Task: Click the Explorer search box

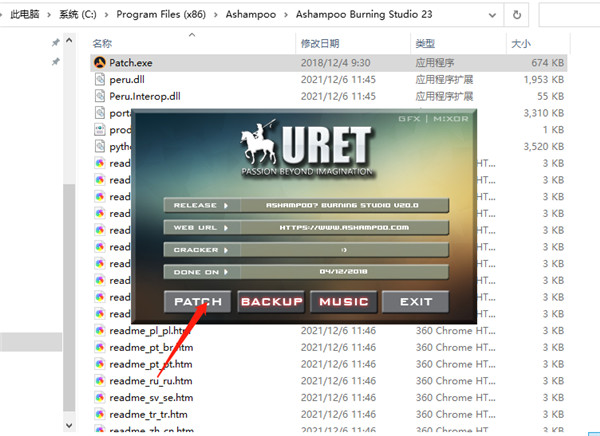Action: (x=569, y=15)
